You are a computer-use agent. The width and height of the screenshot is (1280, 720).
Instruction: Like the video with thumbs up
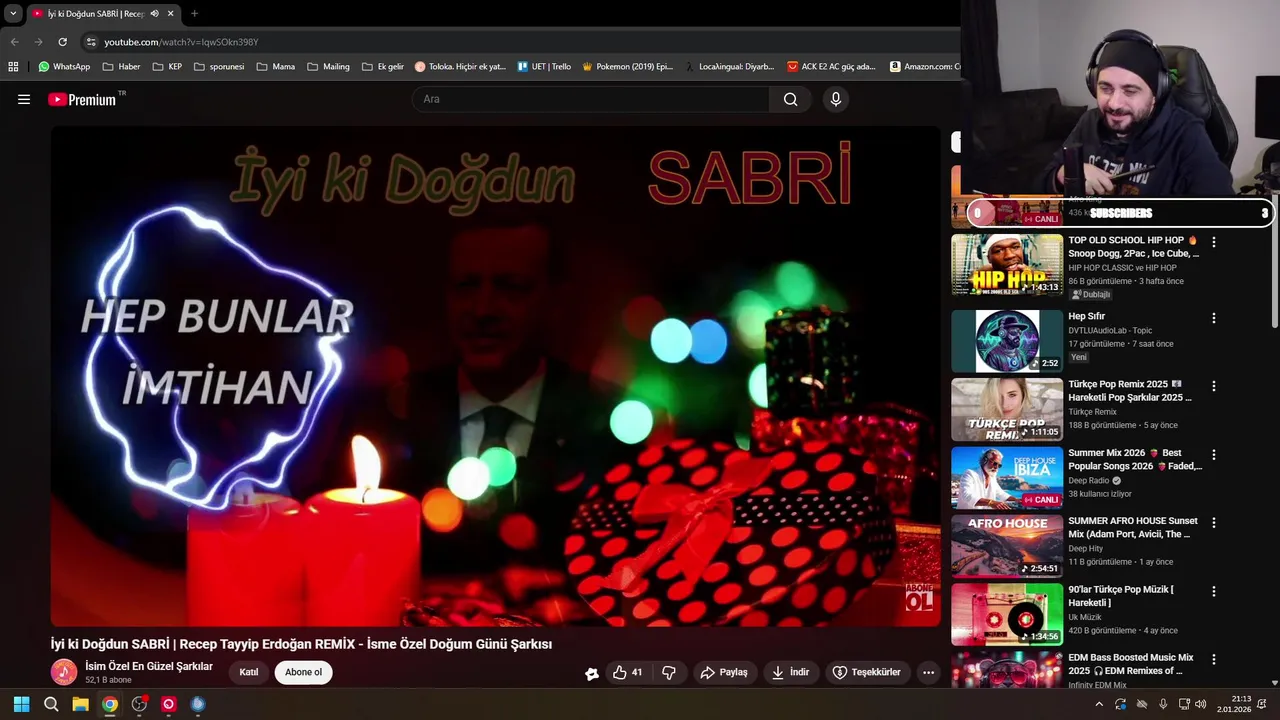point(628,672)
